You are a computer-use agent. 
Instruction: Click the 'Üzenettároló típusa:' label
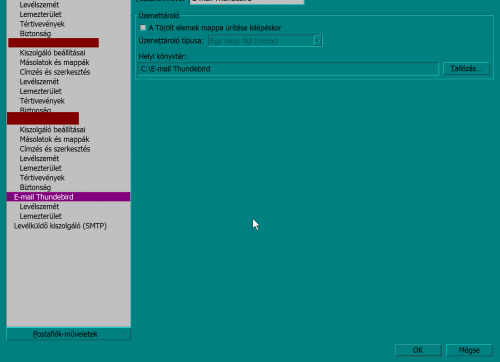(x=171, y=41)
